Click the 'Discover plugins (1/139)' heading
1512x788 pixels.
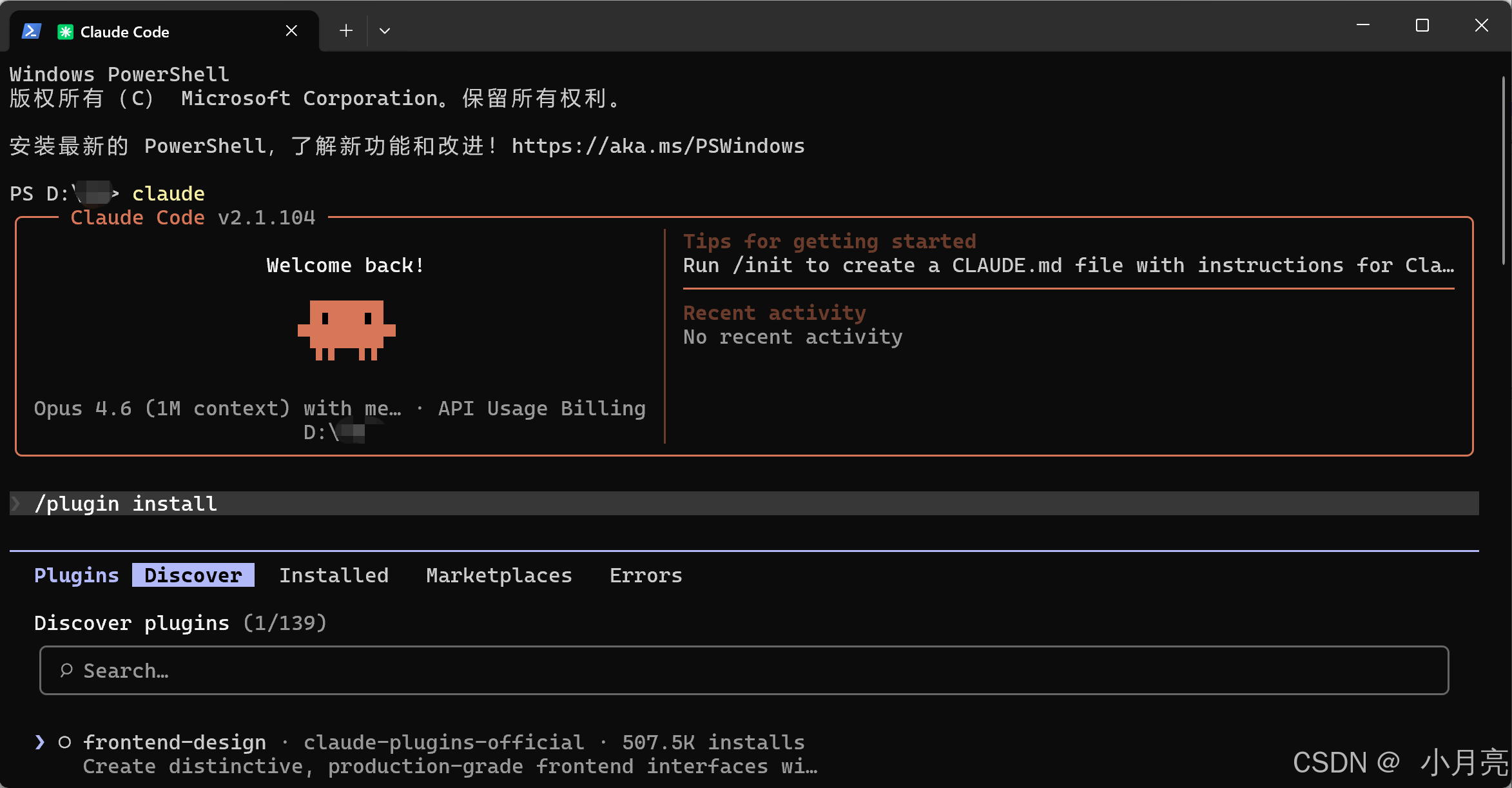[180, 623]
